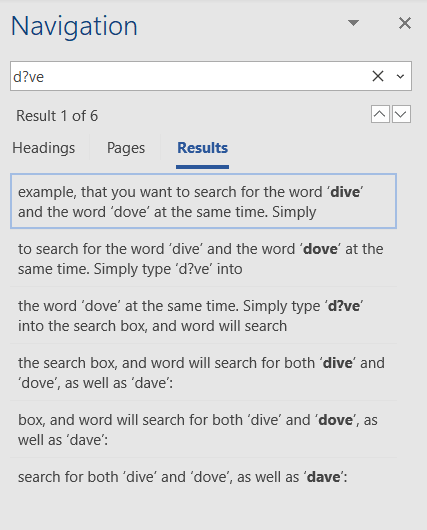Click the blue underline below Results tab
The image size is (427, 530).
click(x=203, y=167)
